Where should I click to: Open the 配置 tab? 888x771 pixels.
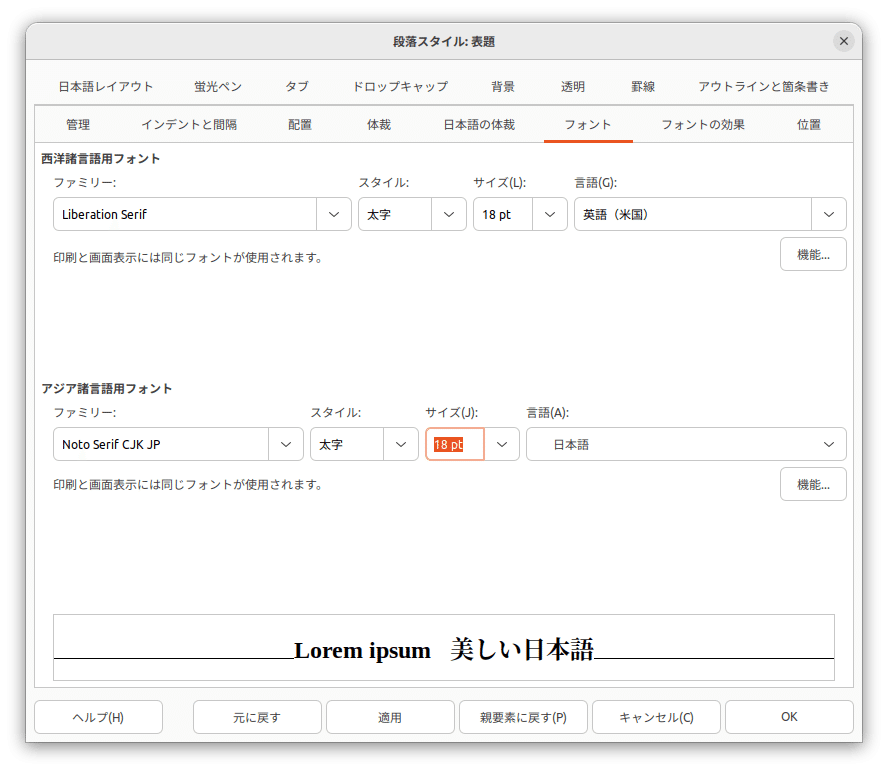point(300,124)
